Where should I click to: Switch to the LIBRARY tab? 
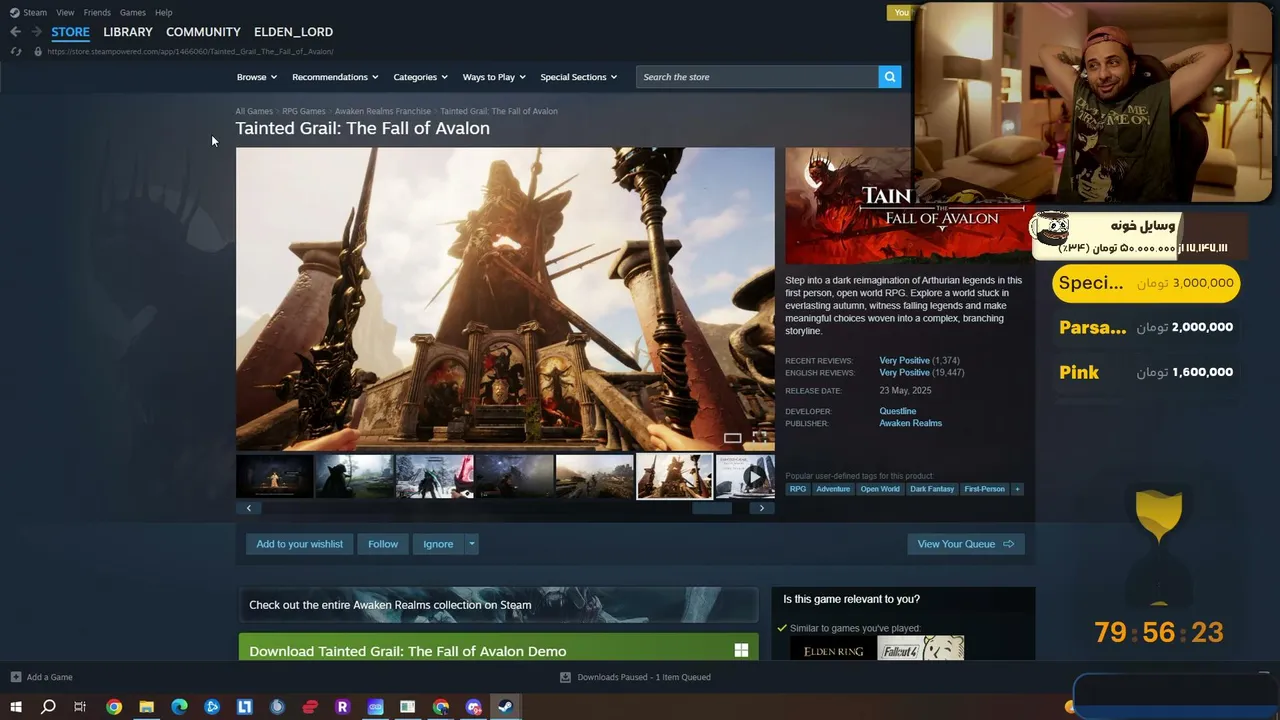(x=128, y=32)
